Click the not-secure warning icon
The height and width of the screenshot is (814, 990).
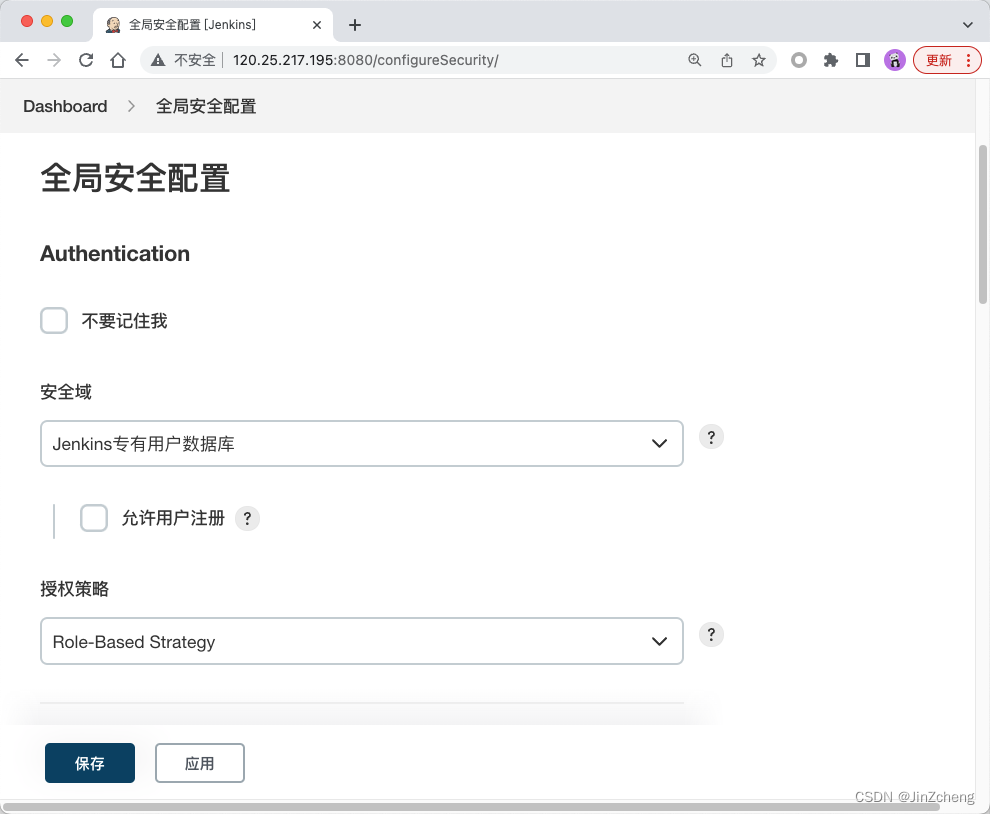pos(158,60)
